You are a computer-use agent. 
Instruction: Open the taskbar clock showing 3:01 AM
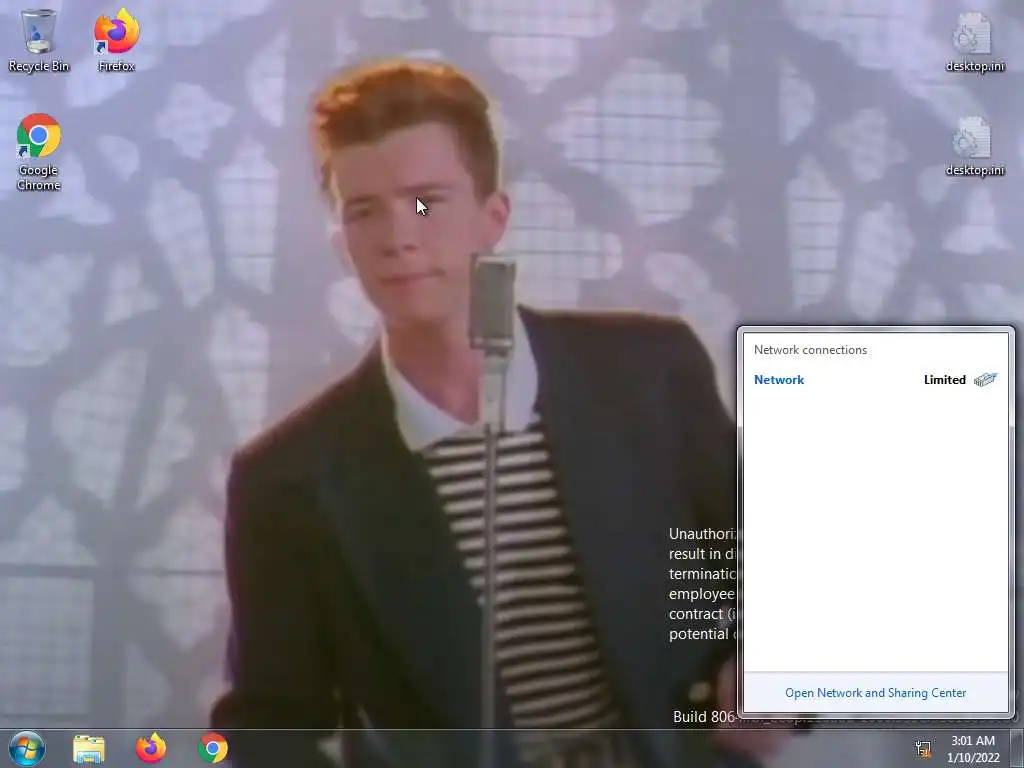tap(973, 749)
